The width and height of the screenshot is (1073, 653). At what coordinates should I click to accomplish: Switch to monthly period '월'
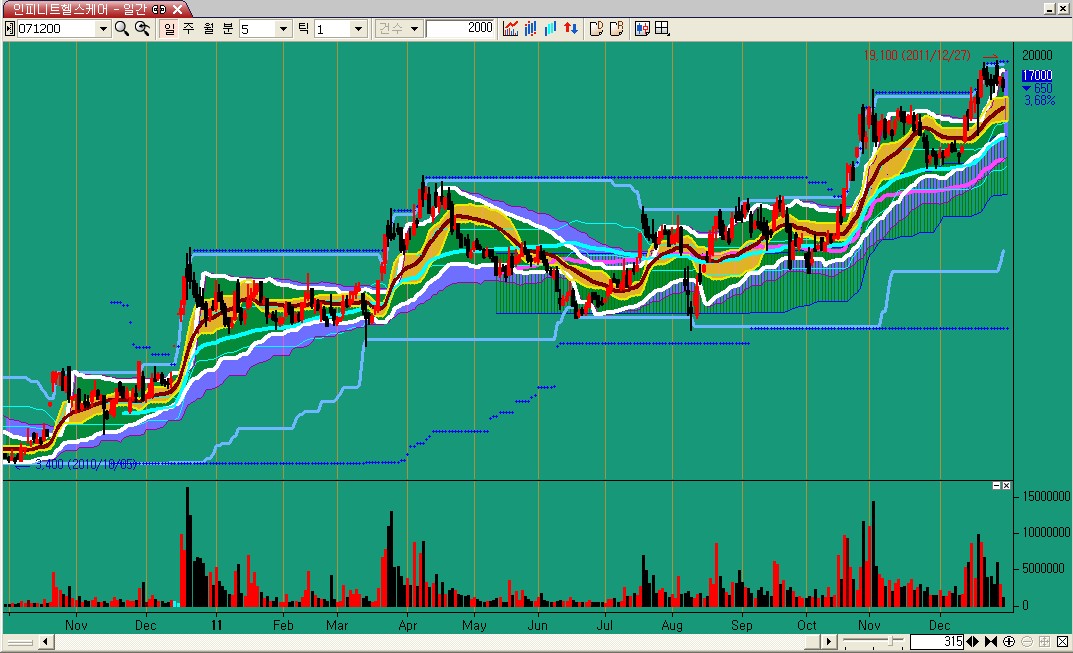click(208, 29)
